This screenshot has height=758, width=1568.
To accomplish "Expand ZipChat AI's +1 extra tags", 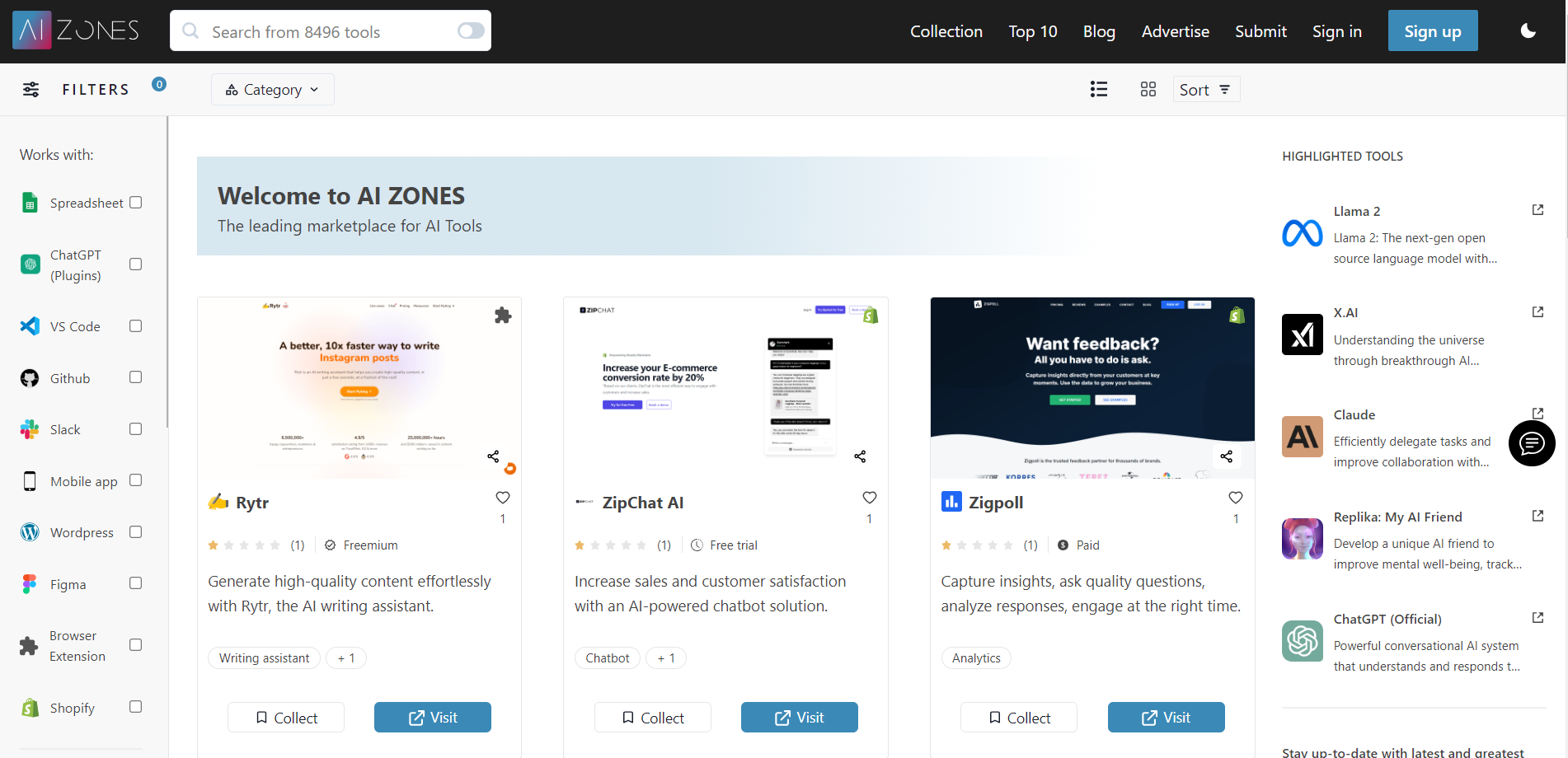I will coord(666,657).
